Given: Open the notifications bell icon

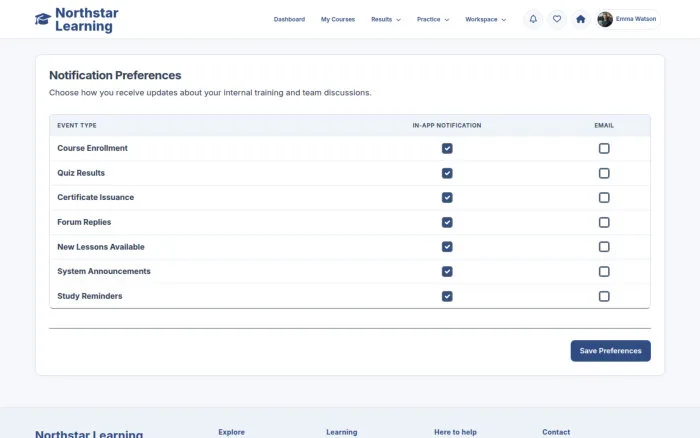Looking at the screenshot, I should (533, 19).
